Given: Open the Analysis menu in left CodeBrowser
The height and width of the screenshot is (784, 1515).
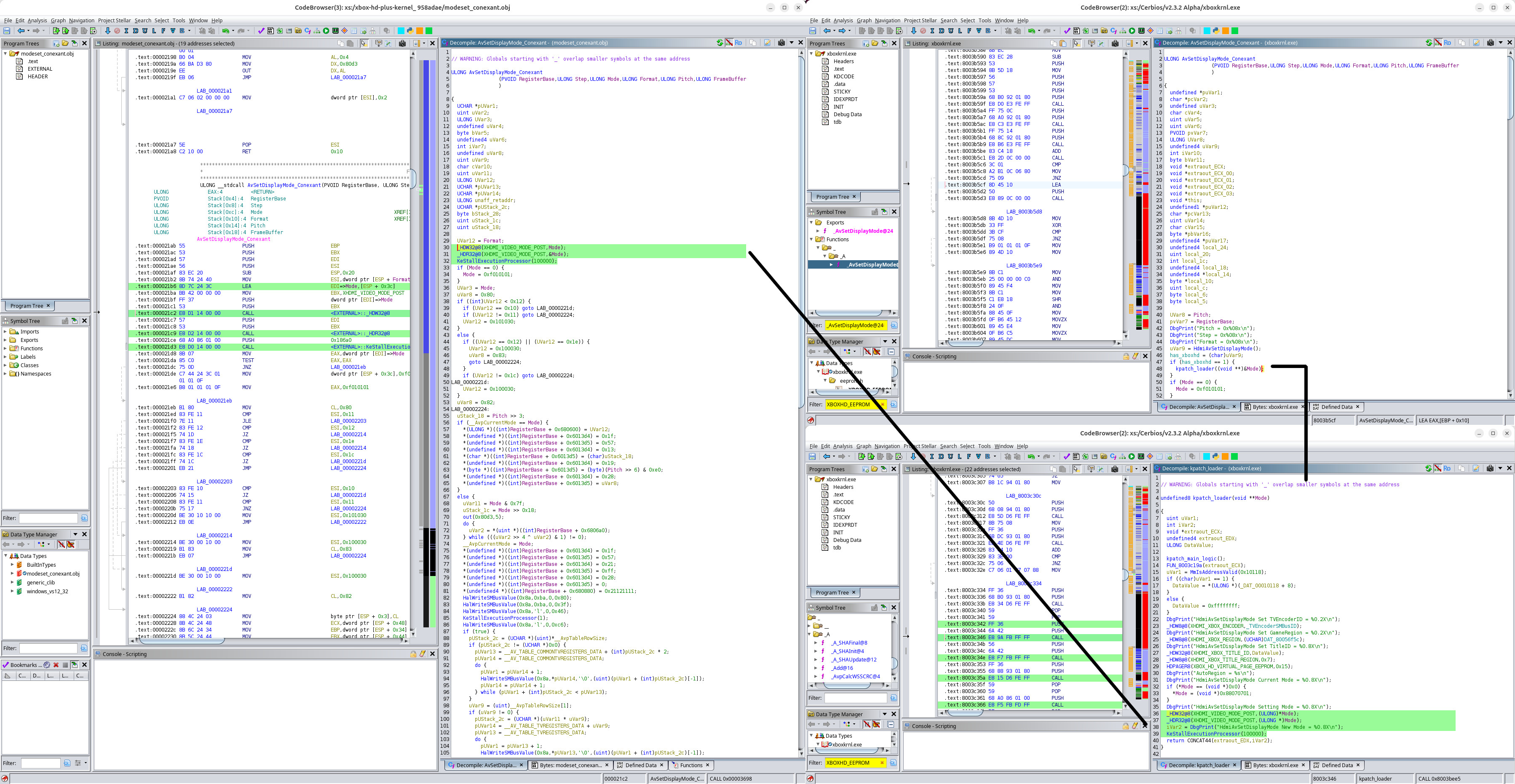Looking at the screenshot, I should coord(37,21).
